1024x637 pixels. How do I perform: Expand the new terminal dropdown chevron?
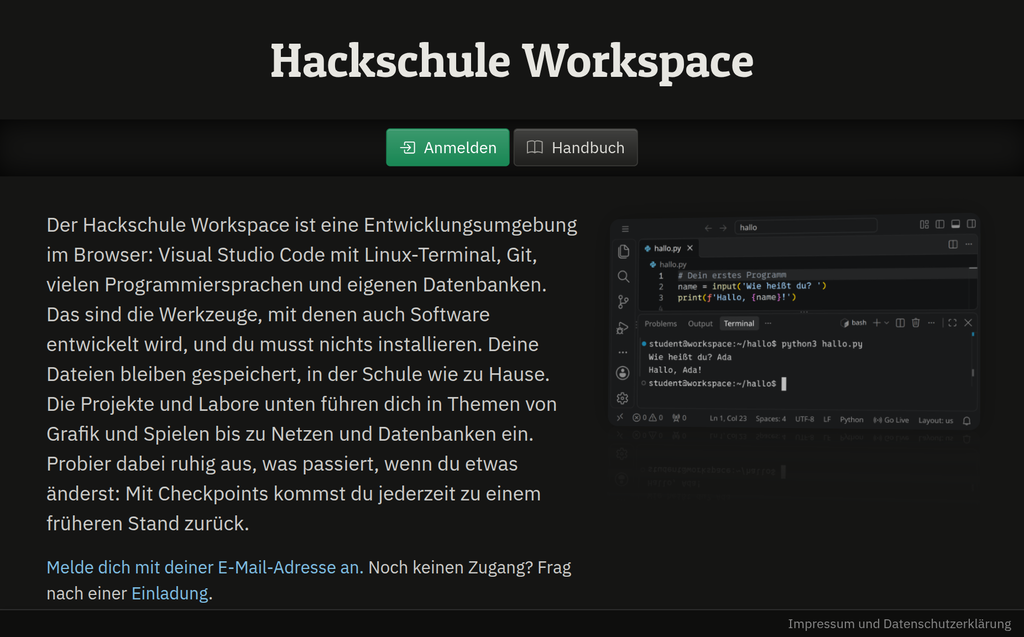(886, 323)
